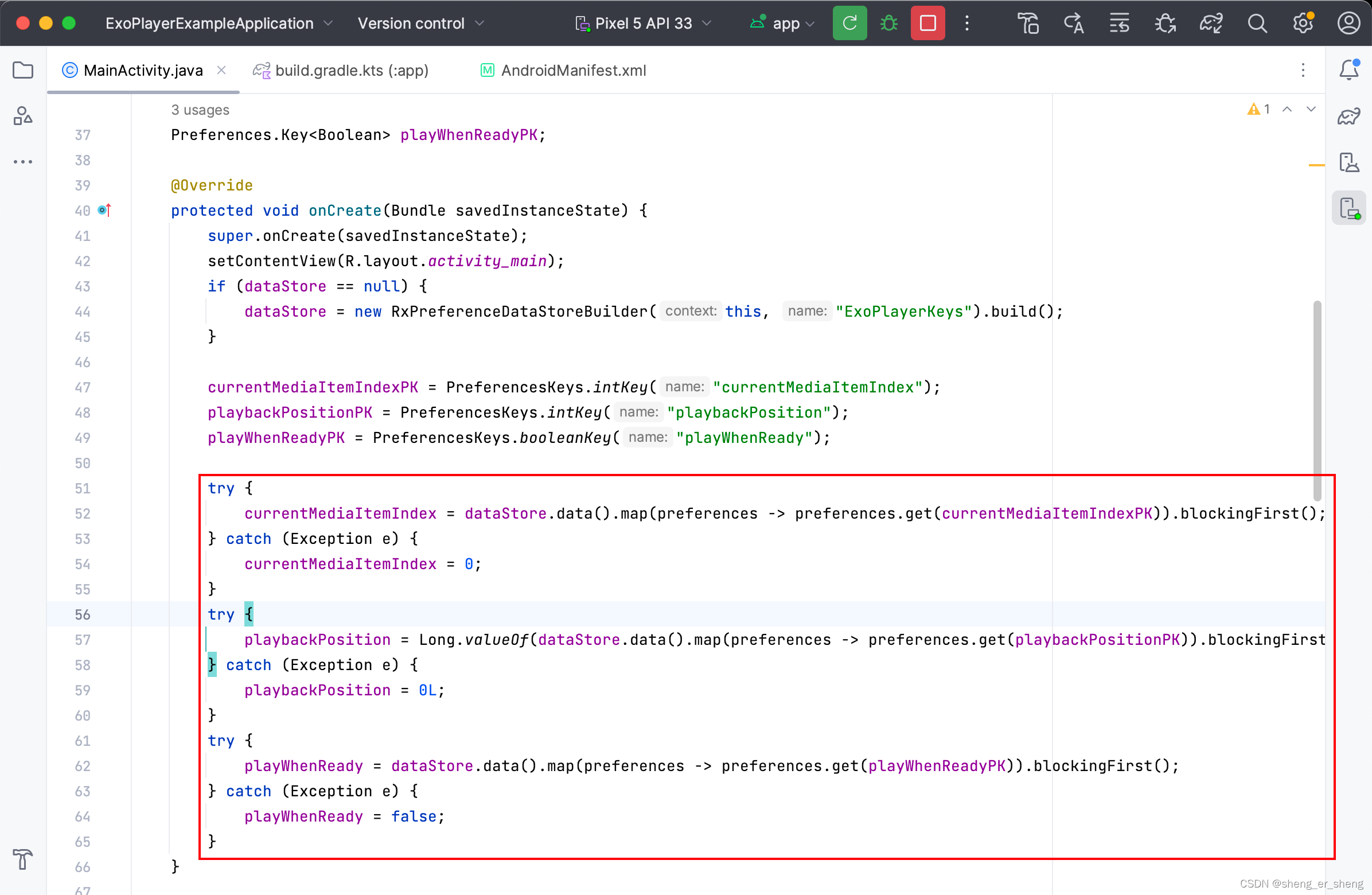Open editor tabs options vertical dots
Image resolution: width=1372 pixels, height=895 pixels.
[x=1303, y=71]
